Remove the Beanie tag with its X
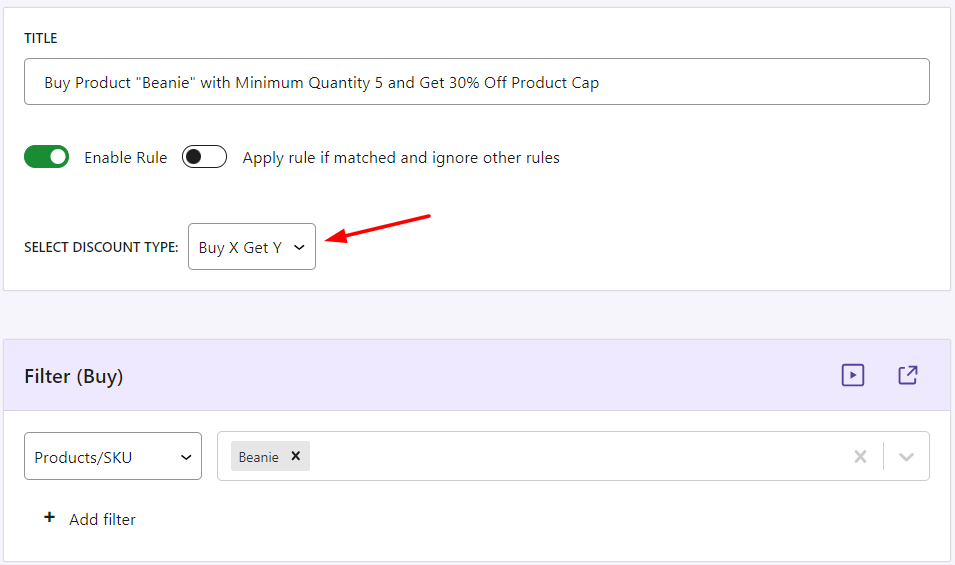 click(296, 456)
